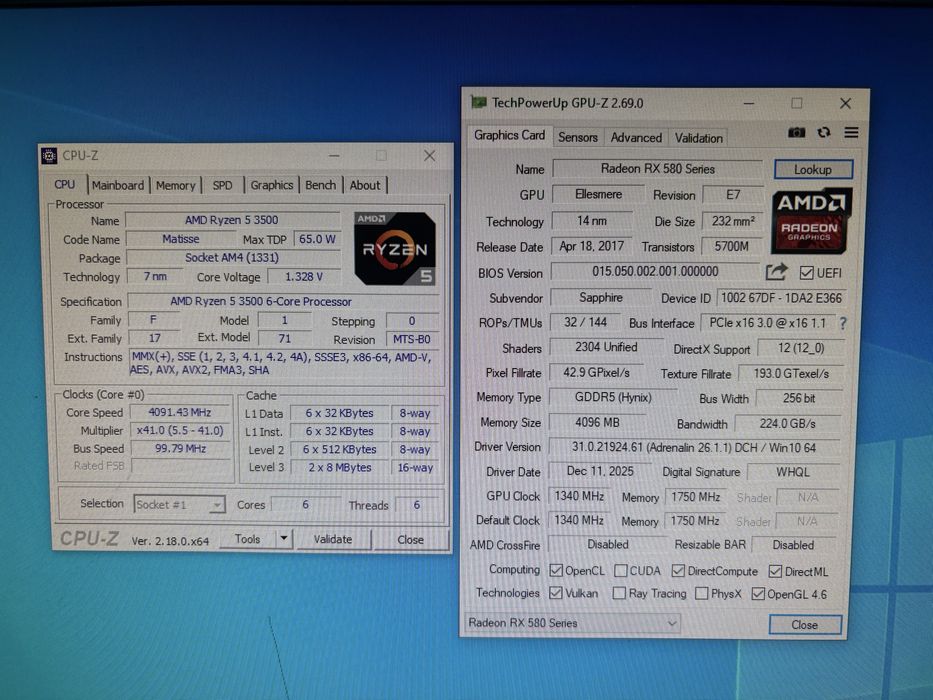Toggle the PhysX checkbox
This screenshot has width=933, height=700.
(702, 593)
